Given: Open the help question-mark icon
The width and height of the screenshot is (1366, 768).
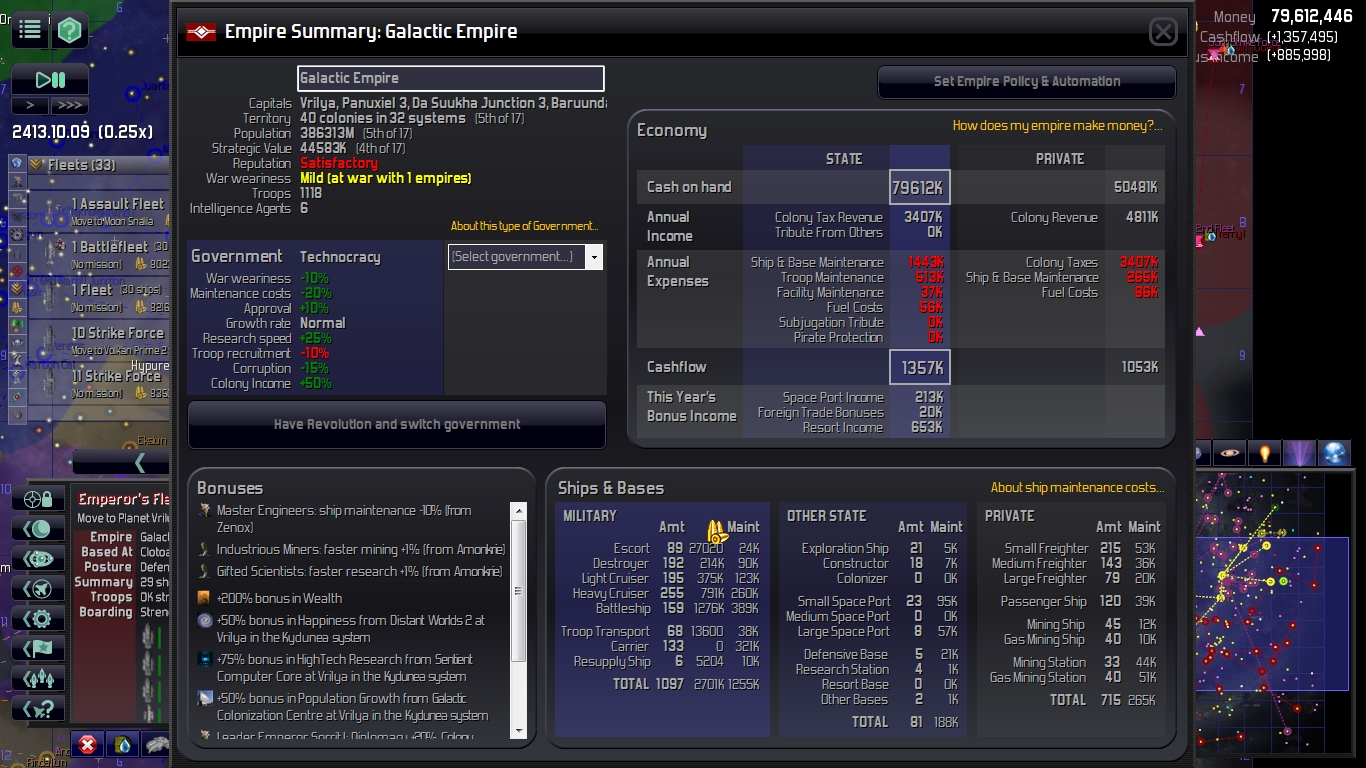Looking at the screenshot, I should [69, 31].
